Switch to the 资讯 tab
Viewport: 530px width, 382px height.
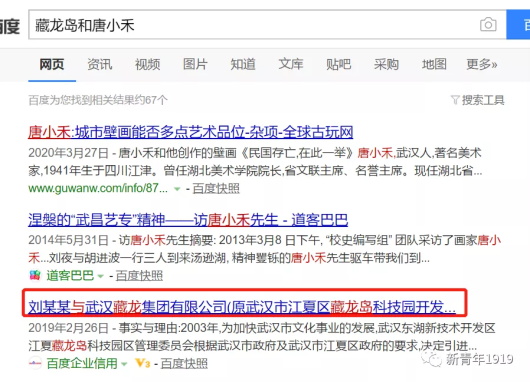(x=100, y=64)
